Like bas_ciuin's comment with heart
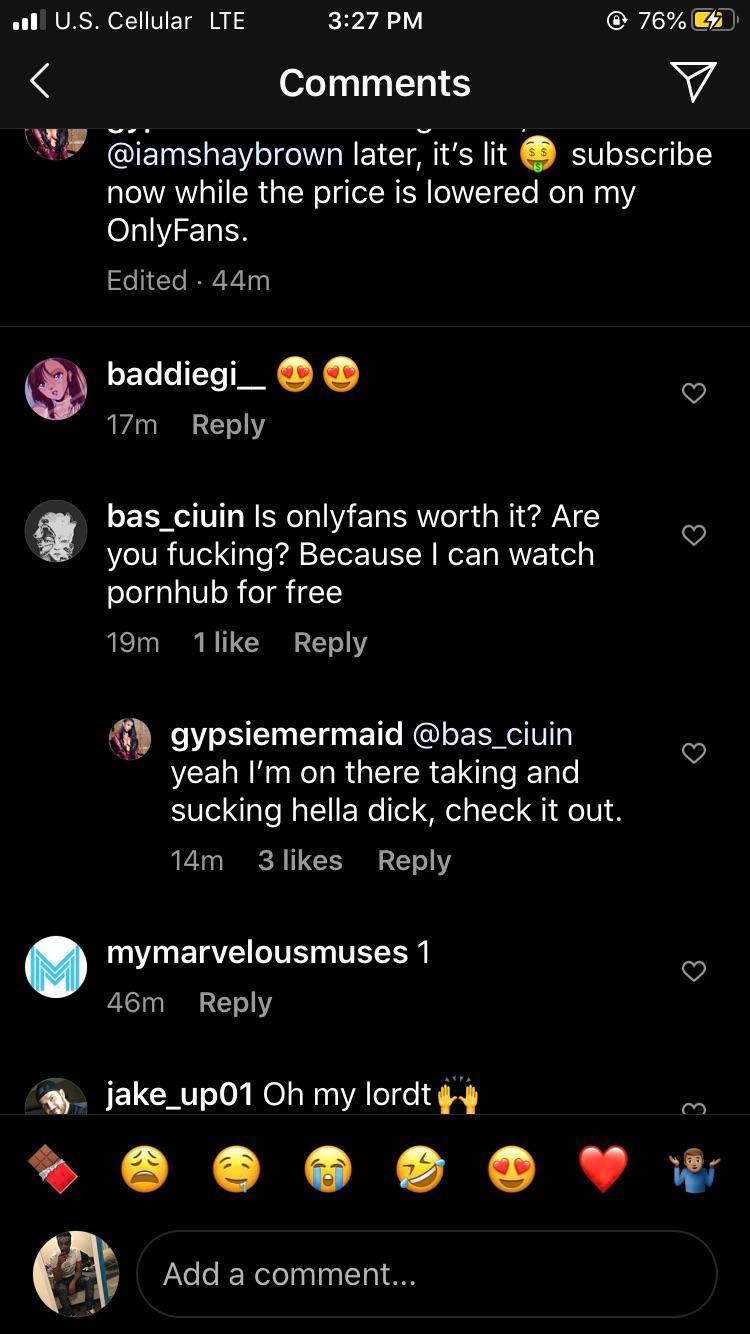 tap(693, 535)
